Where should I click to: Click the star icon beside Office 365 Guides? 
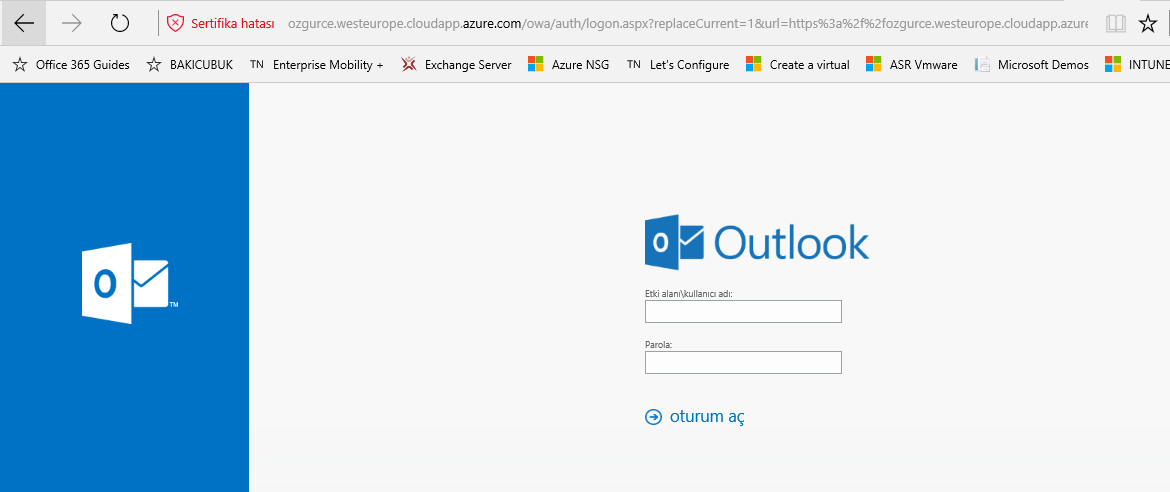pyautogui.click(x=20, y=65)
